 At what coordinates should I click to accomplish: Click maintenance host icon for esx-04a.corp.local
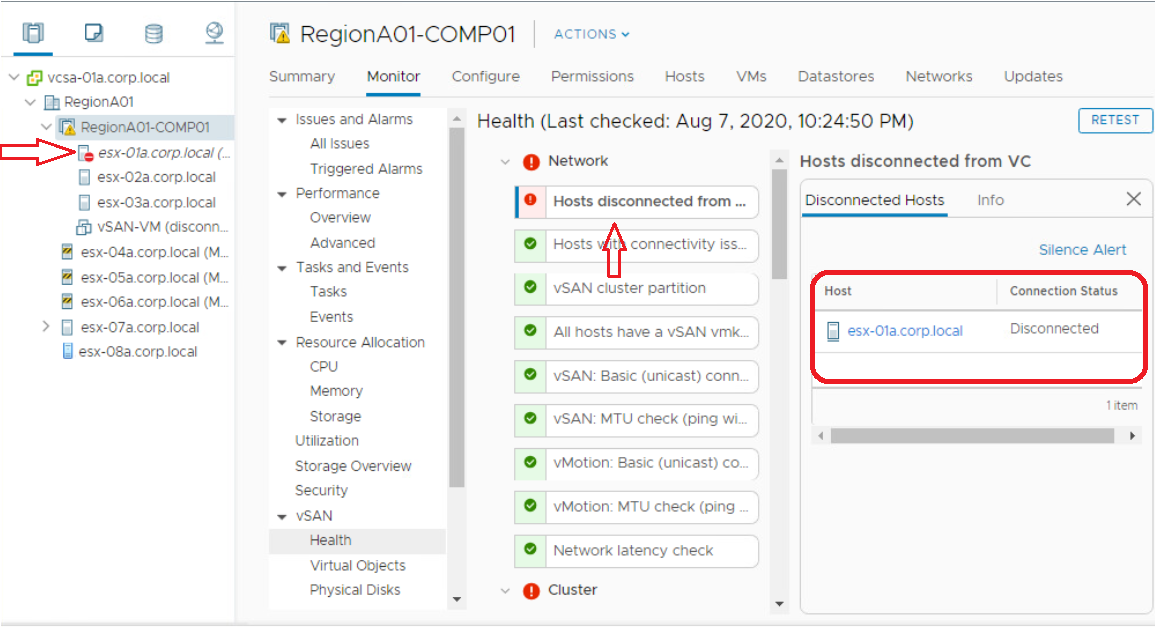click(67, 252)
